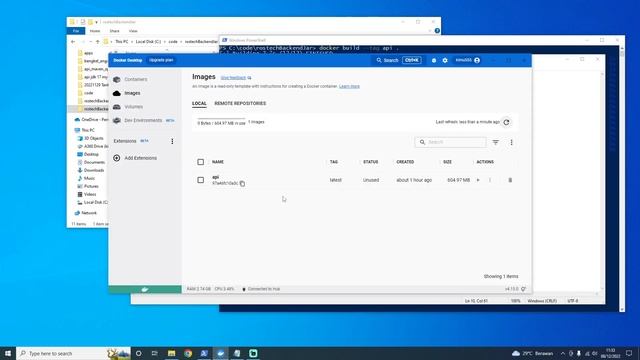Open Docker Desktop taskbar icon

pos(220,353)
